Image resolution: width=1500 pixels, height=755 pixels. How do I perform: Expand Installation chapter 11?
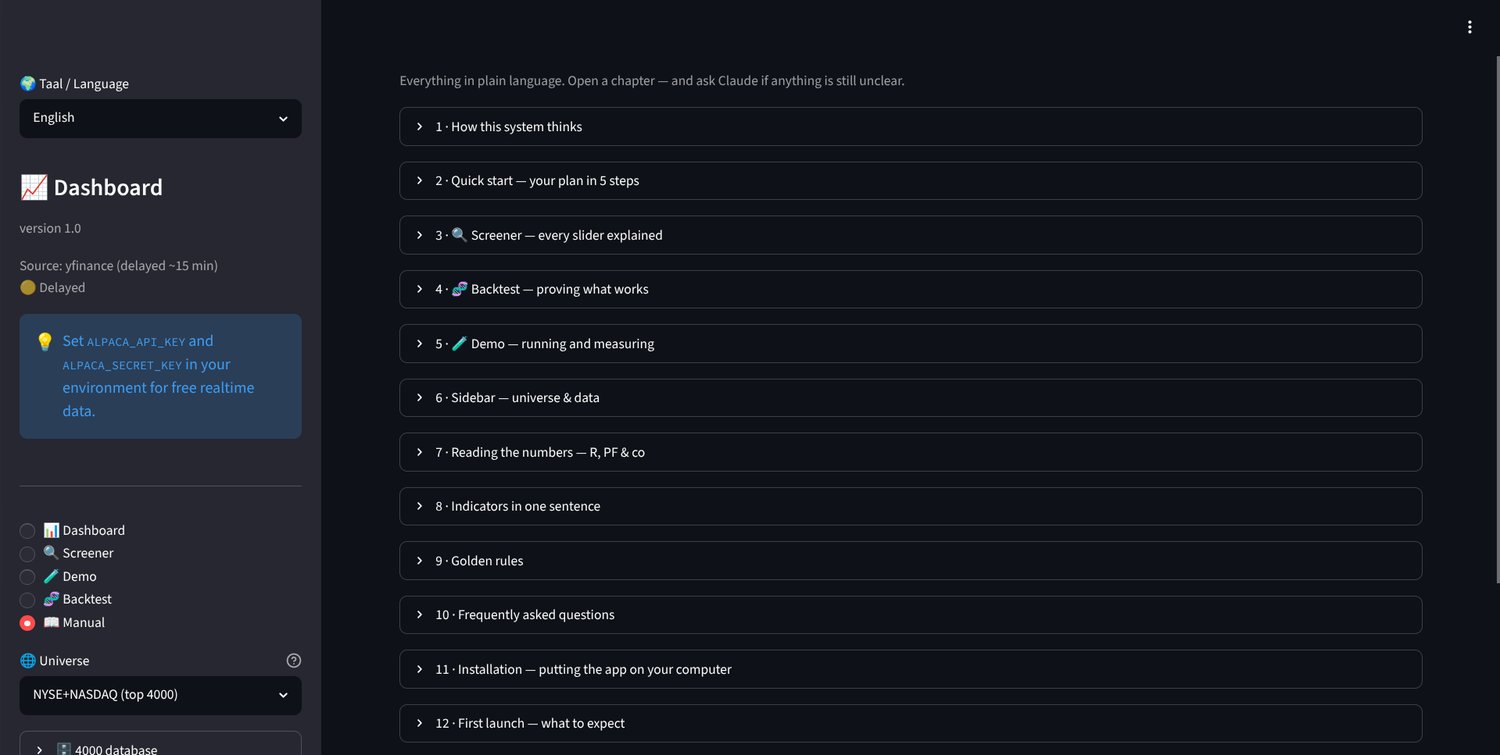pyautogui.click(x=910, y=669)
